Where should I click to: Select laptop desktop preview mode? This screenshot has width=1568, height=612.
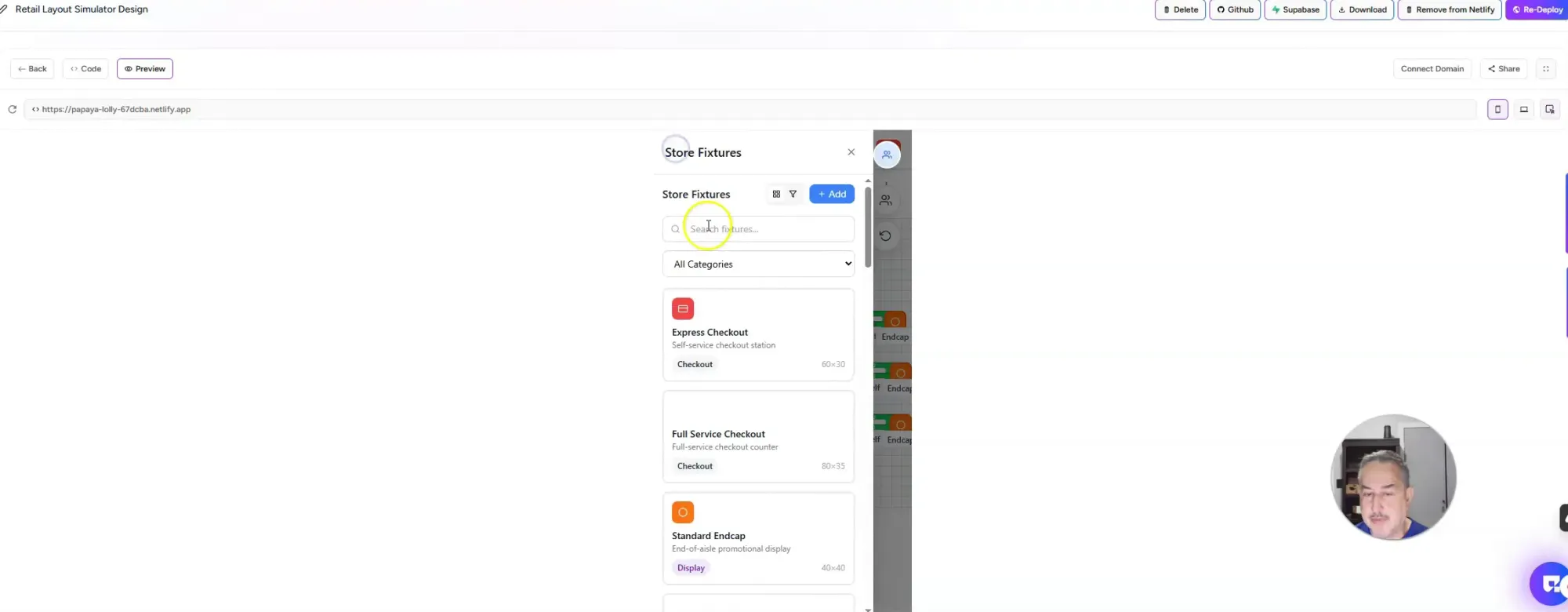1524,110
